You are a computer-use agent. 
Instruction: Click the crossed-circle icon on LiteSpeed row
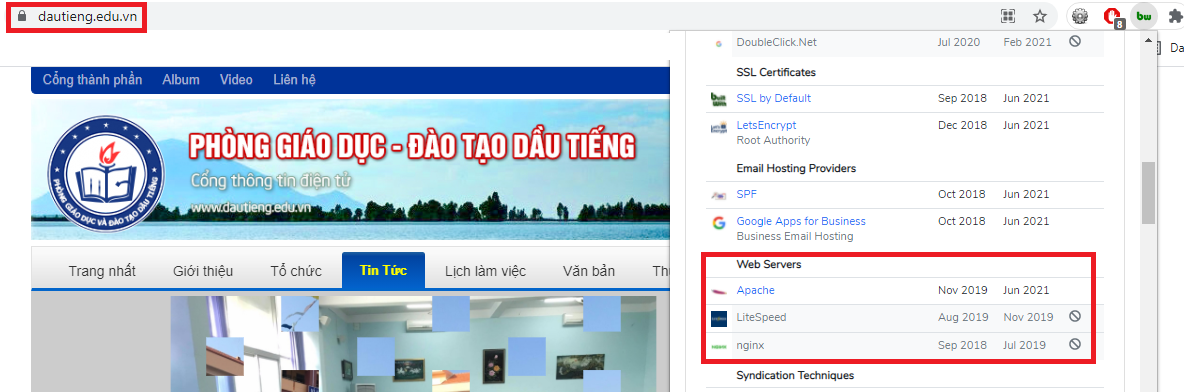pyautogui.click(x=1075, y=316)
